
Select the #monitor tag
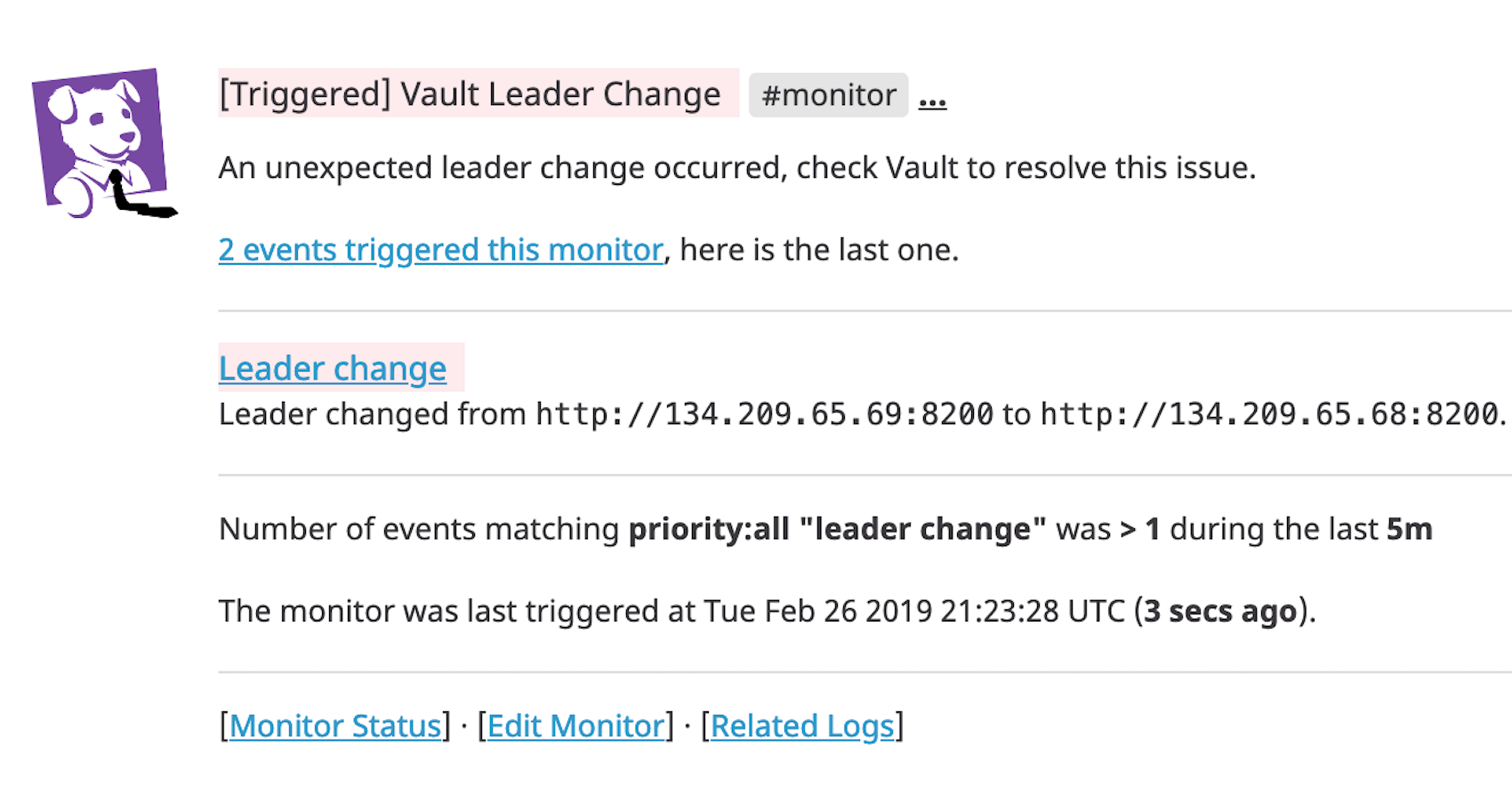pyautogui.click(x=828, y=95)
